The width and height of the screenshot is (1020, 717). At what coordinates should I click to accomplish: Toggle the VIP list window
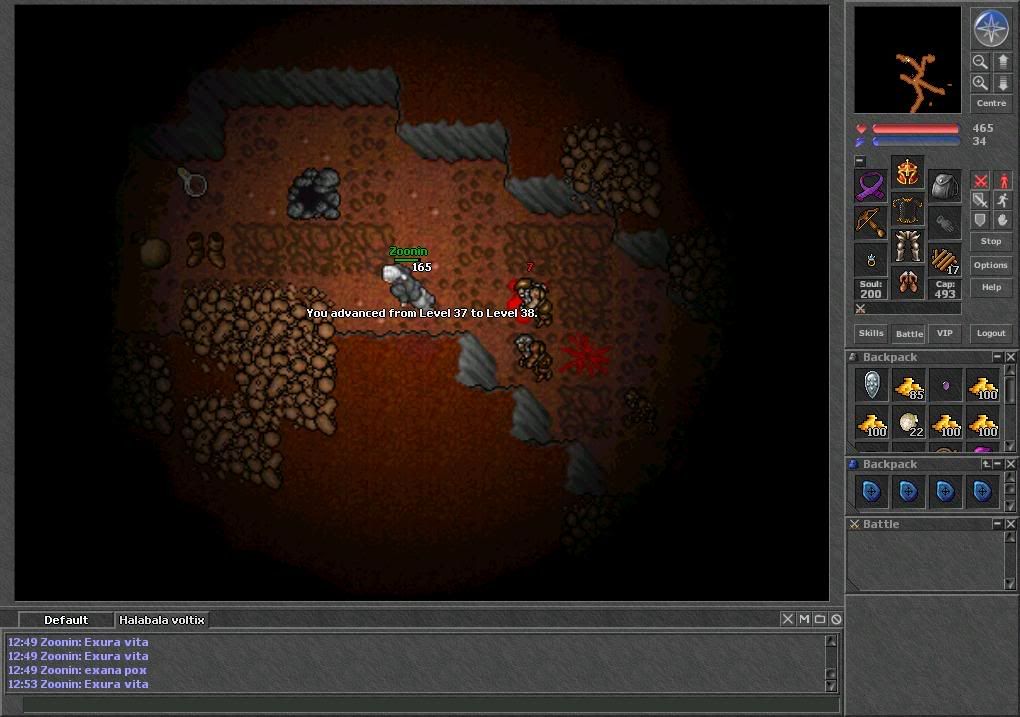[x=945, y=333]
